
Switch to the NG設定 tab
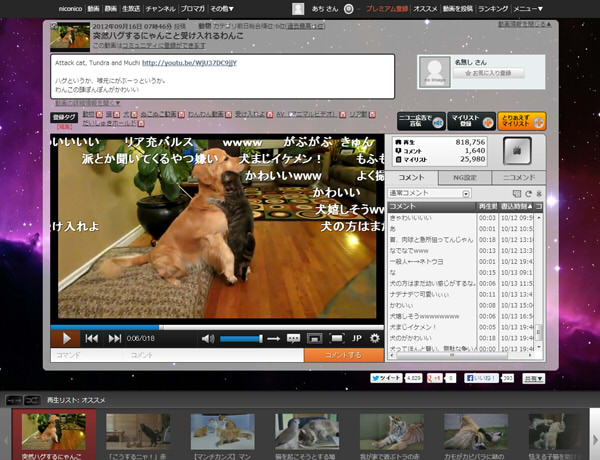click(465, 178)
